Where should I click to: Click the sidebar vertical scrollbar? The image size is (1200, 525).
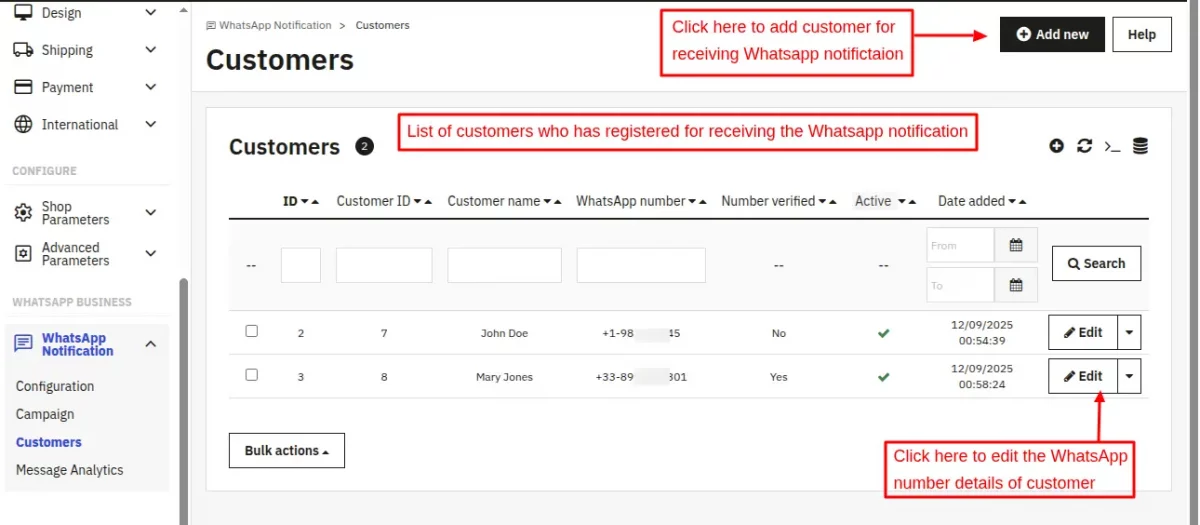[183, 400]
